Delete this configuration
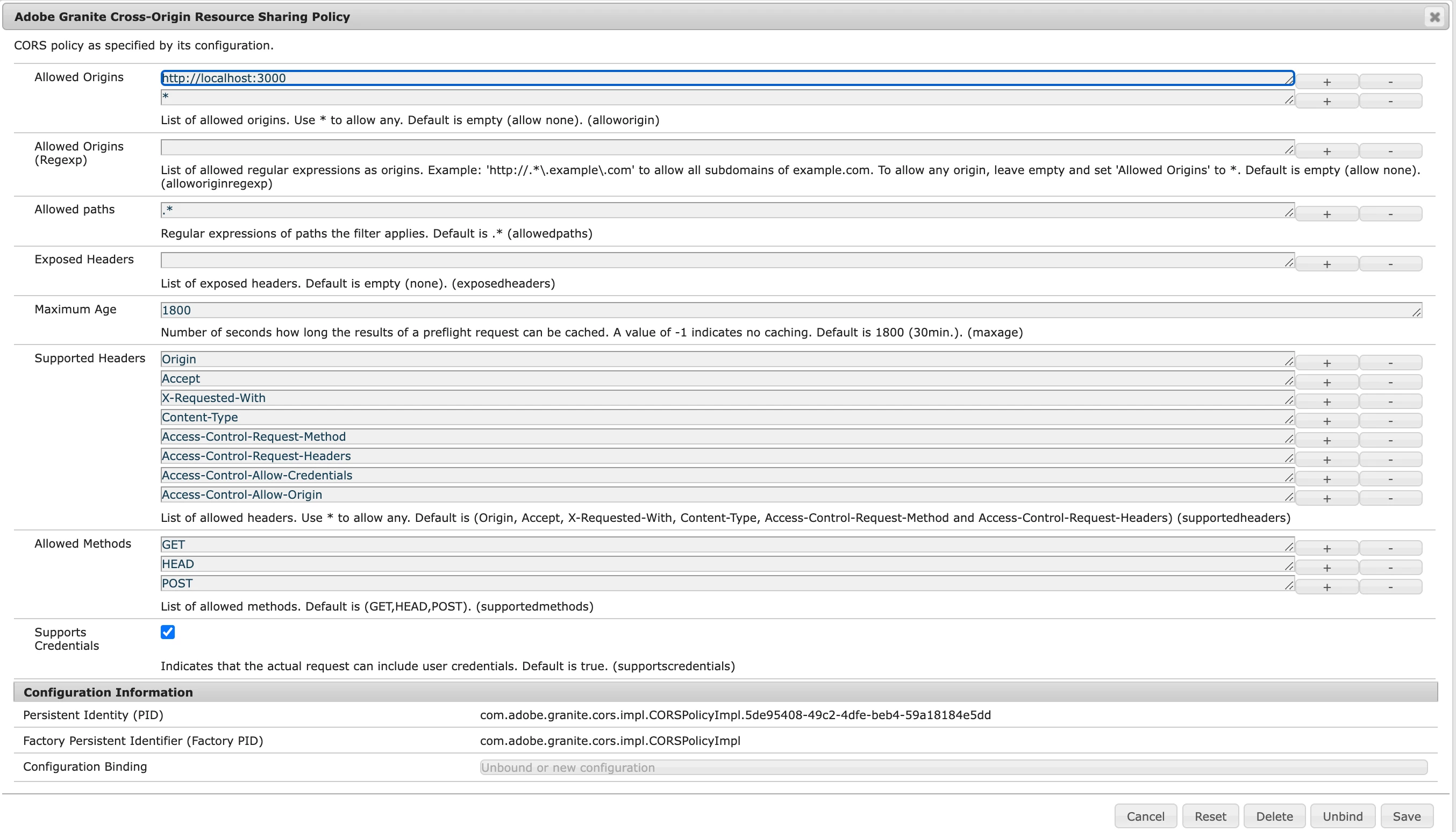 [x=1274, y=816]
